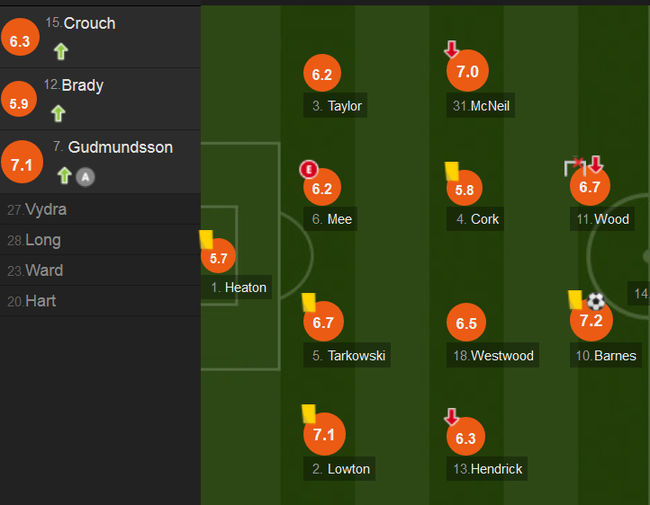Click Cork's yellow card icon
650x505 pixels.
tap(451, 171)
